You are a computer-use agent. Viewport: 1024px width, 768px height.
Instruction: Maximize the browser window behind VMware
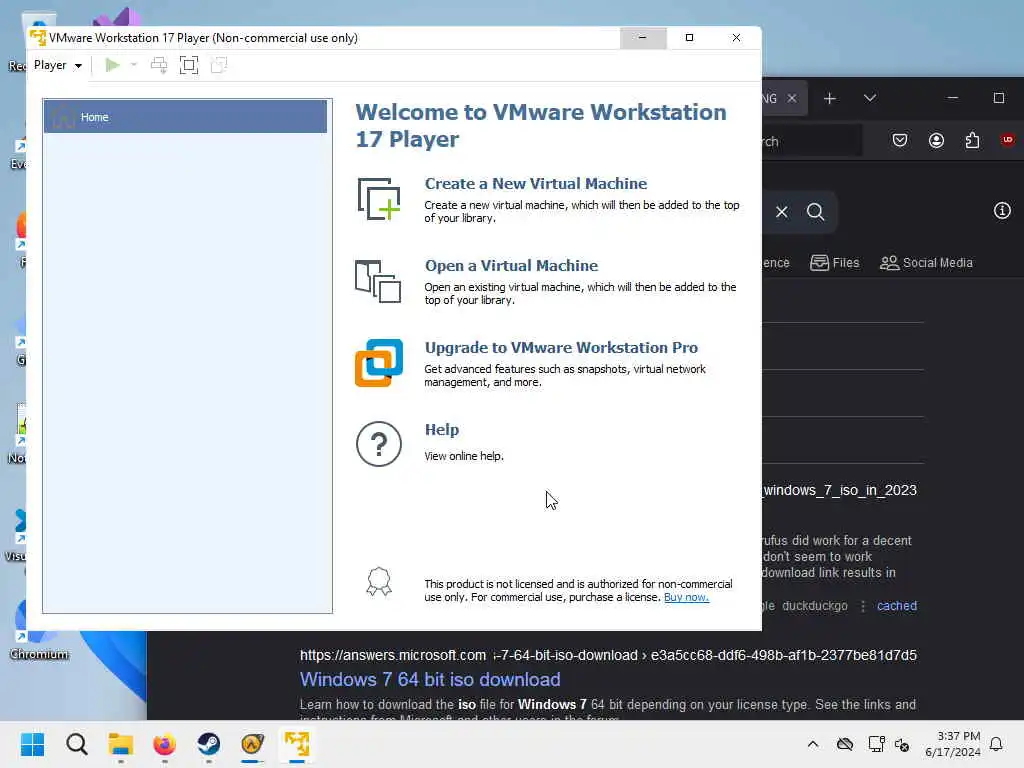[999, 98]
